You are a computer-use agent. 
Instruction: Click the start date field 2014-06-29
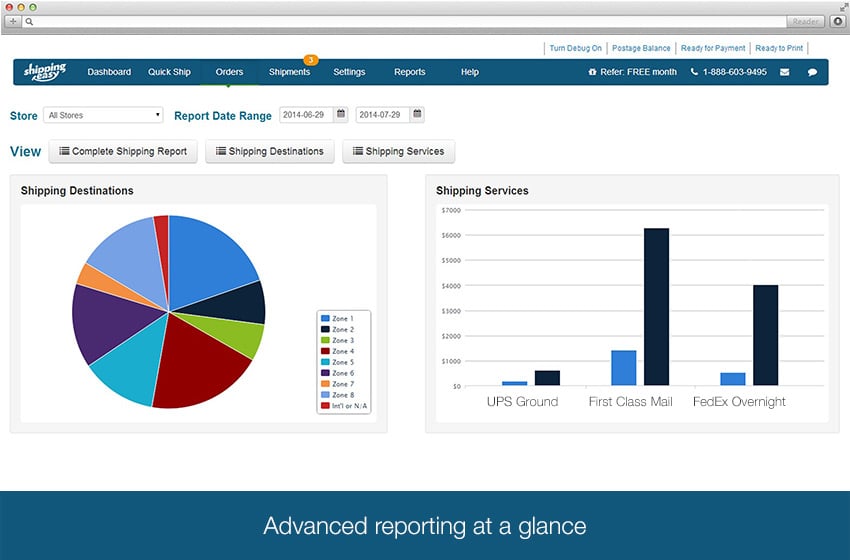[305, 115]
